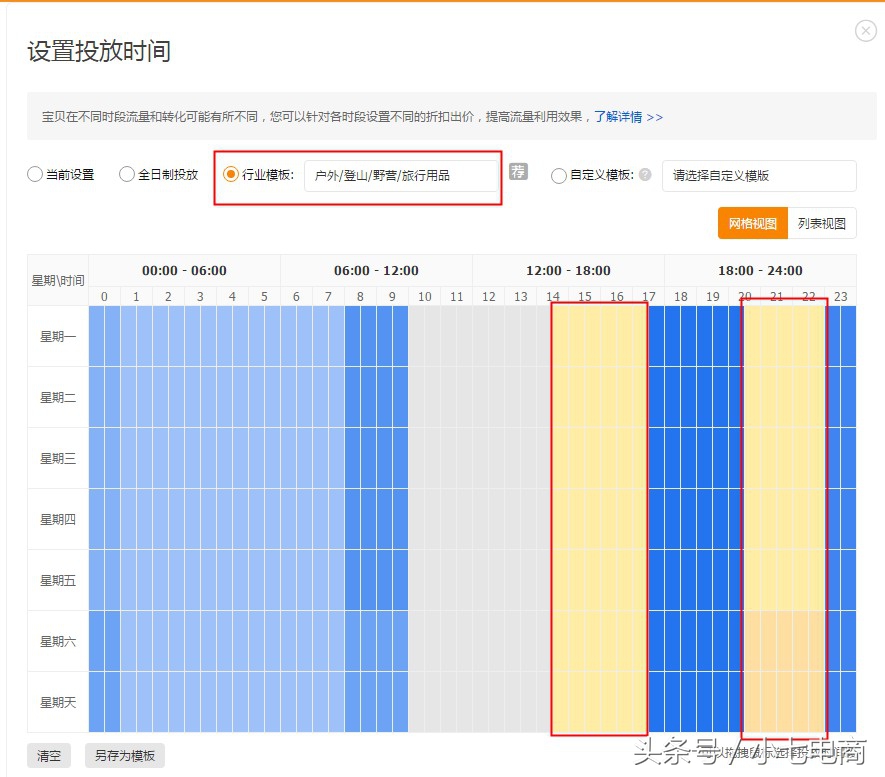
Task: Open the industry template dropdown showing 户外/登山/野营/旅行用品
Action: (402, 176)
